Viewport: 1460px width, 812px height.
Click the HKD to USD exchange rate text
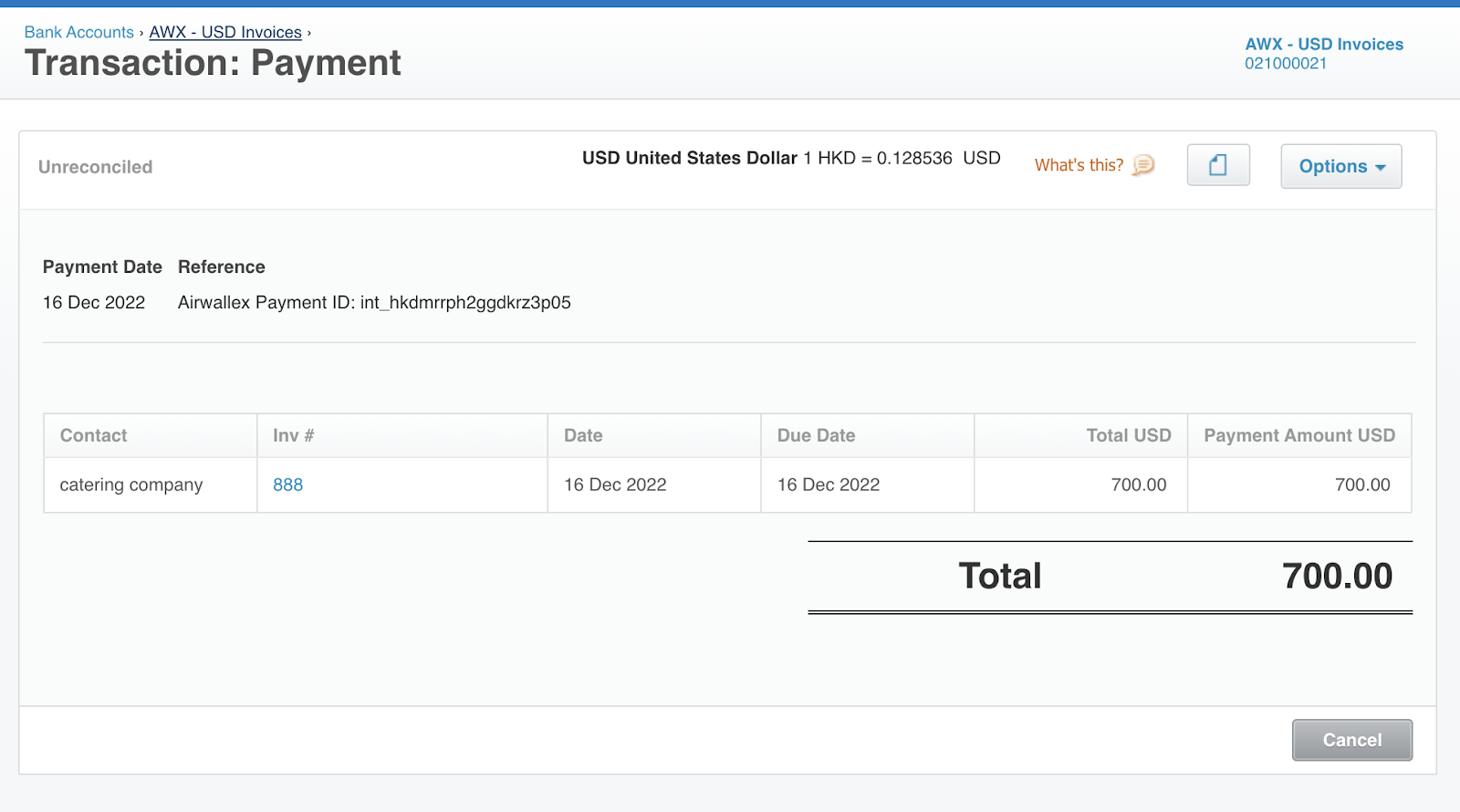click(901, 158)
